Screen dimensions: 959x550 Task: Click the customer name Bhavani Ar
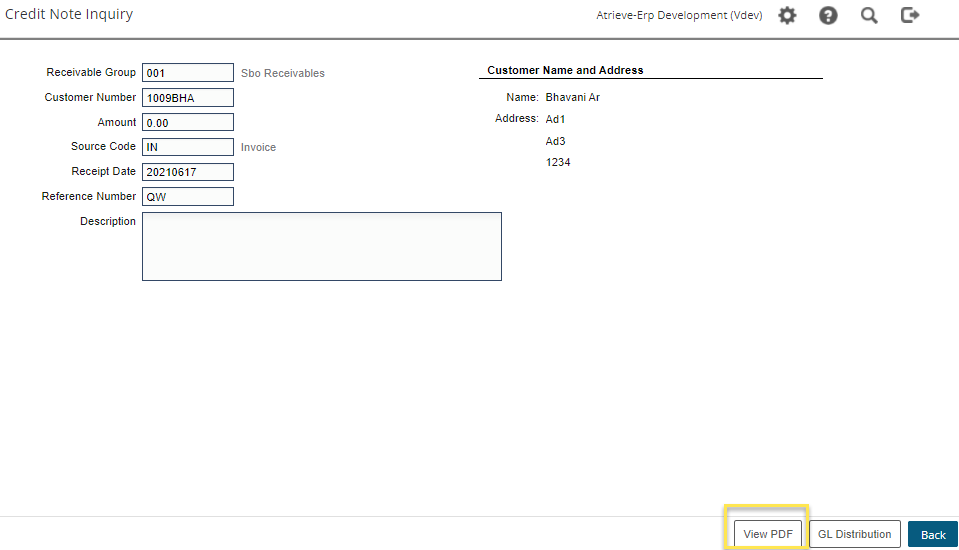pos(572,98)
